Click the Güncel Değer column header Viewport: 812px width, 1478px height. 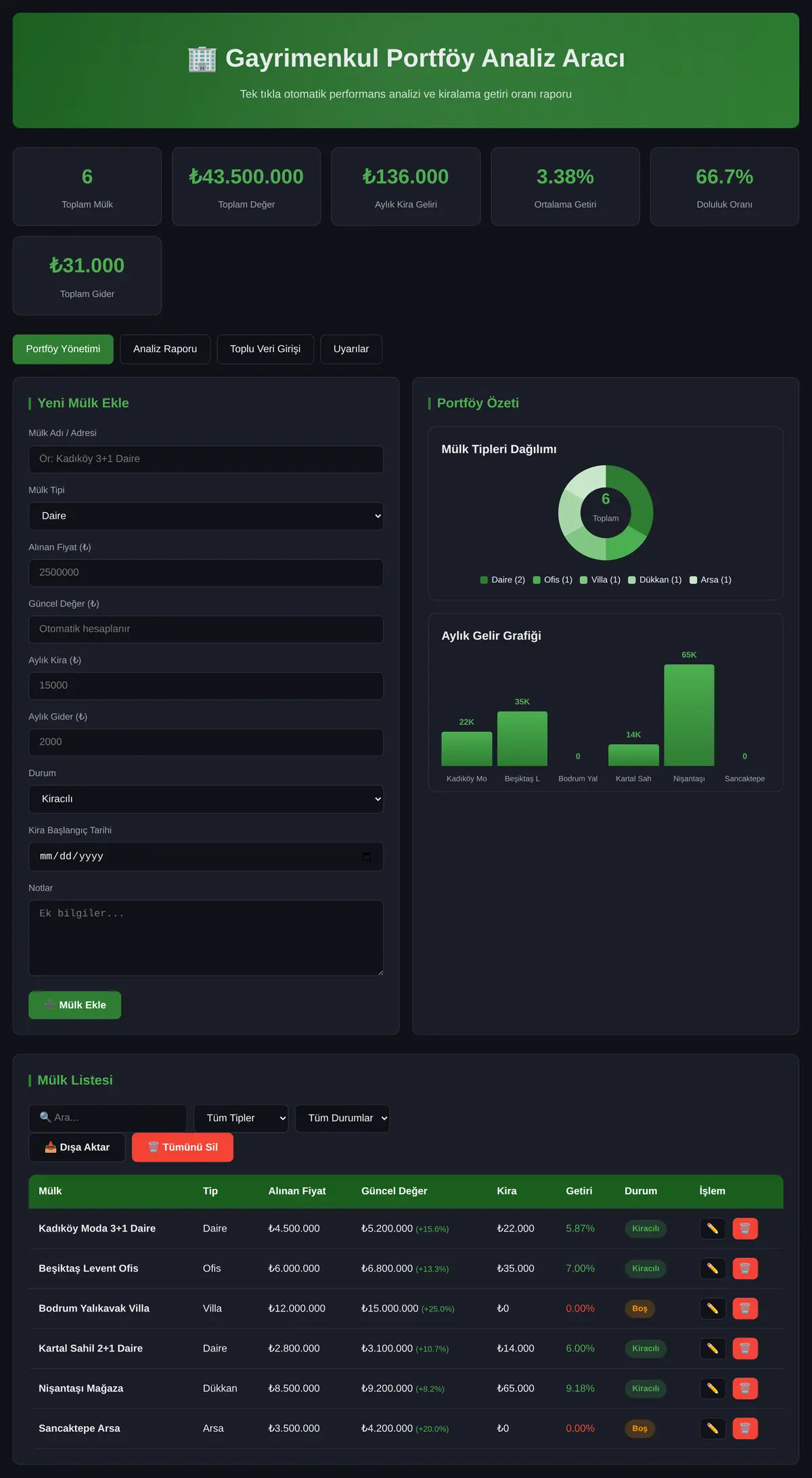pyautogui.click(x=394, y=1191)
